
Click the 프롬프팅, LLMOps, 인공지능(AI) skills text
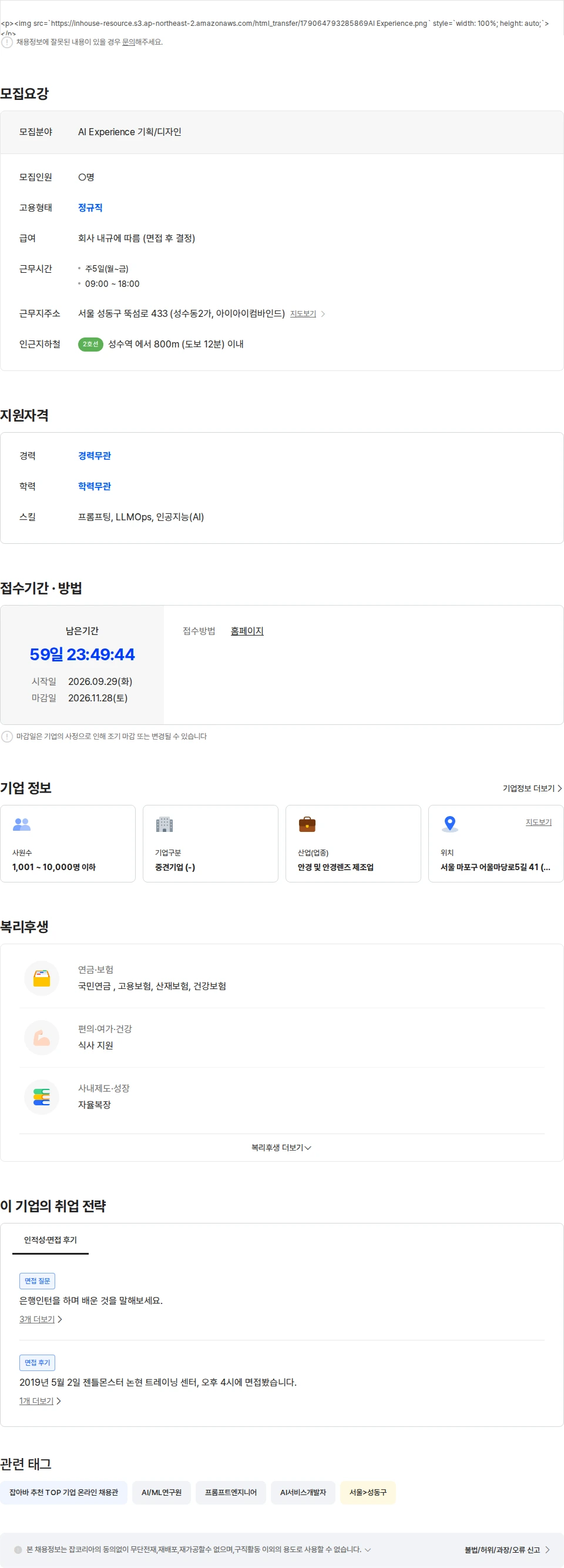[141, 517]
